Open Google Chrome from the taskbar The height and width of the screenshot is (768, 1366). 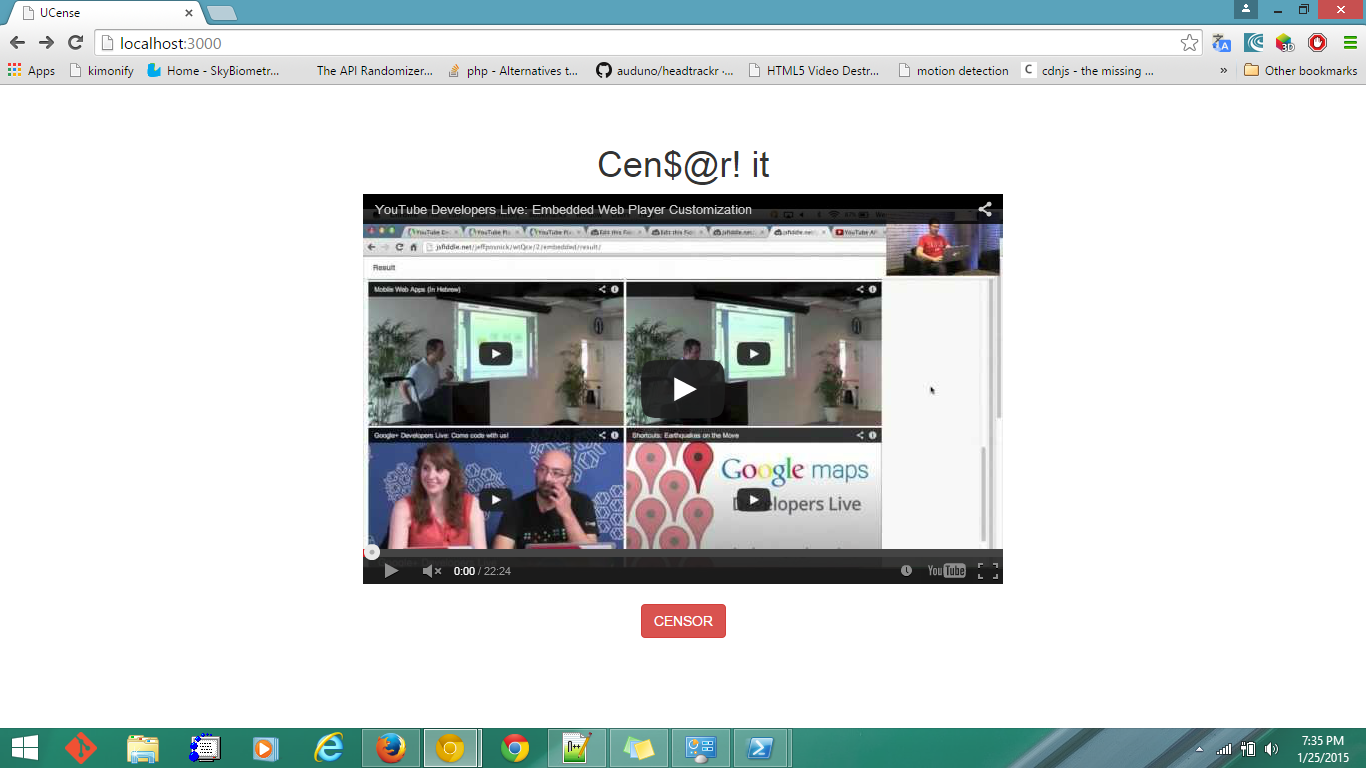[x=515, y=748]
